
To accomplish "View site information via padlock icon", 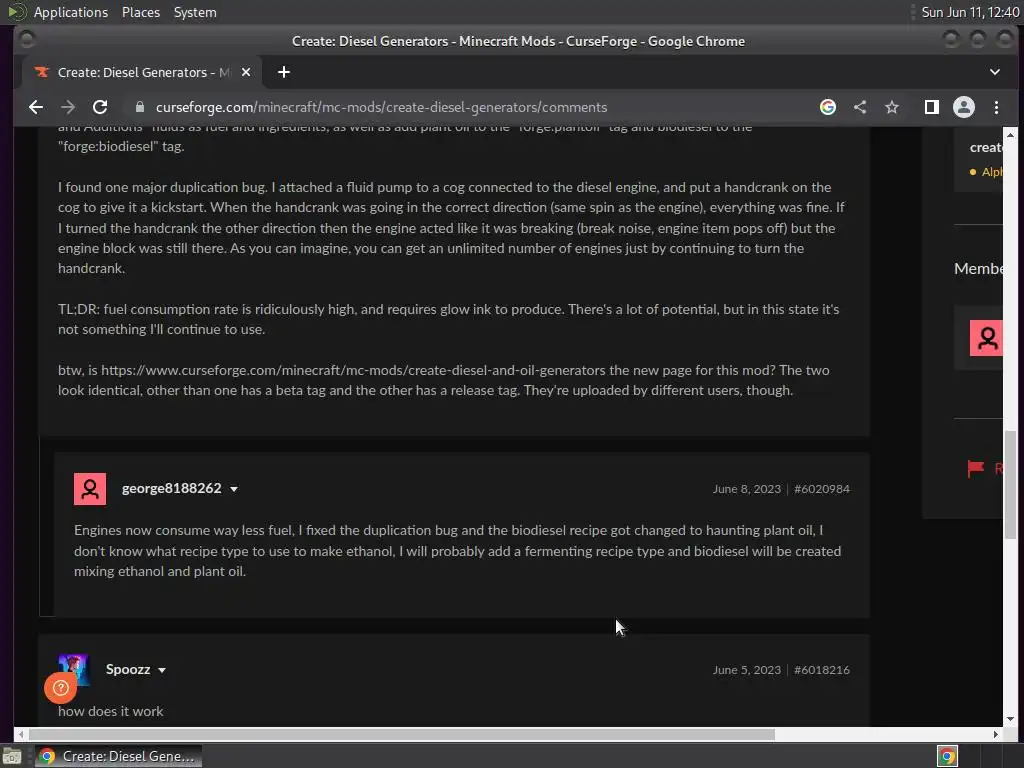I will tap(139, 107).
